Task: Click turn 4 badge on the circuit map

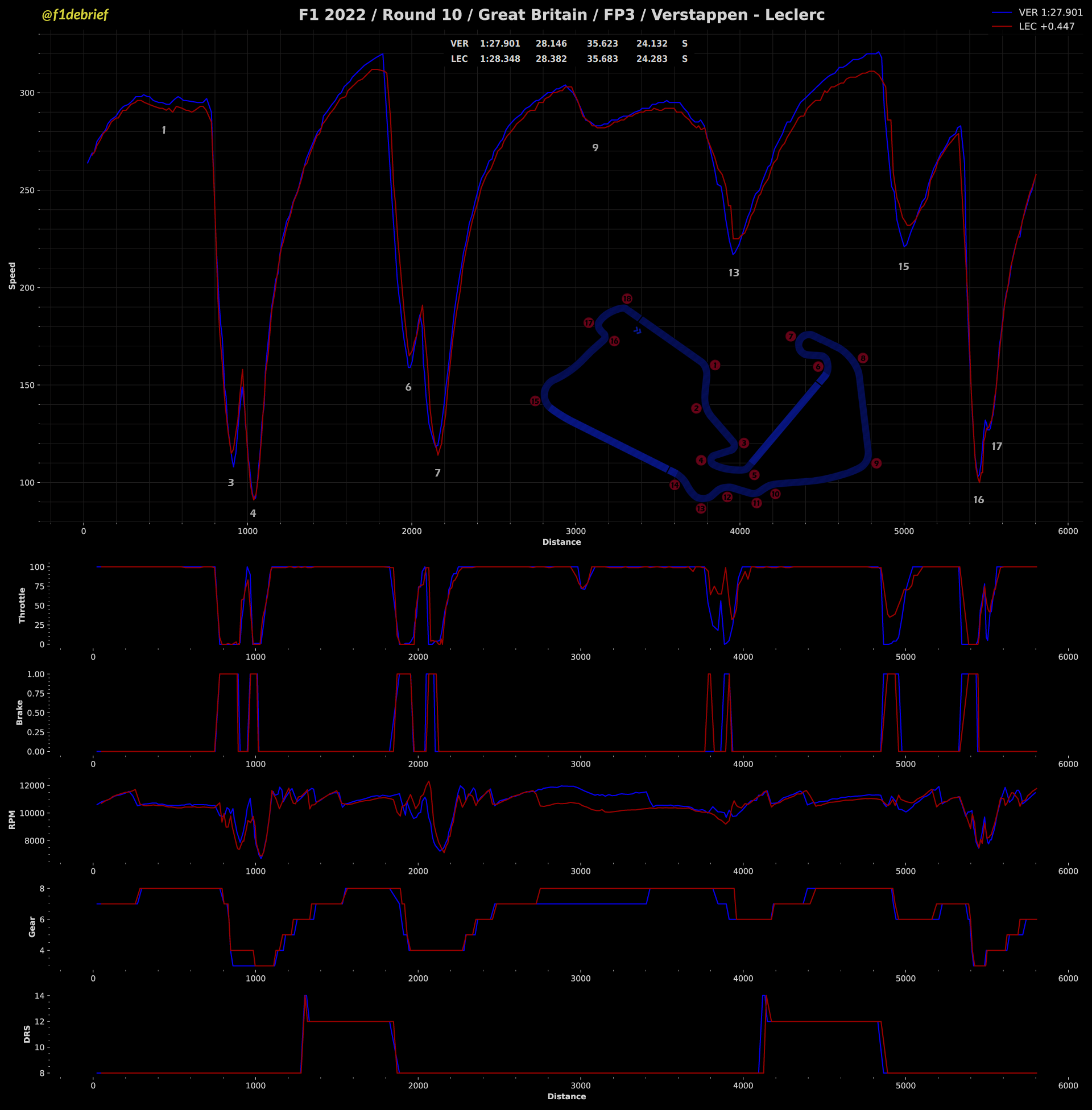Action: click(701, 461)
